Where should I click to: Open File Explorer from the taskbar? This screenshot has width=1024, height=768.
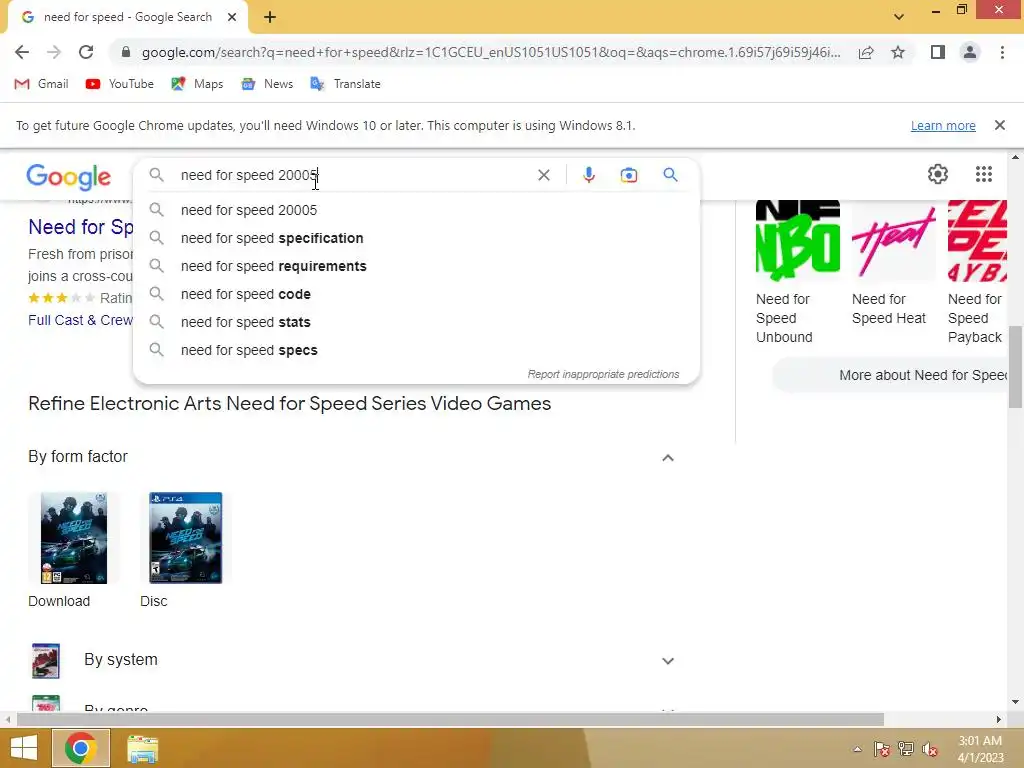pos(142,749)
